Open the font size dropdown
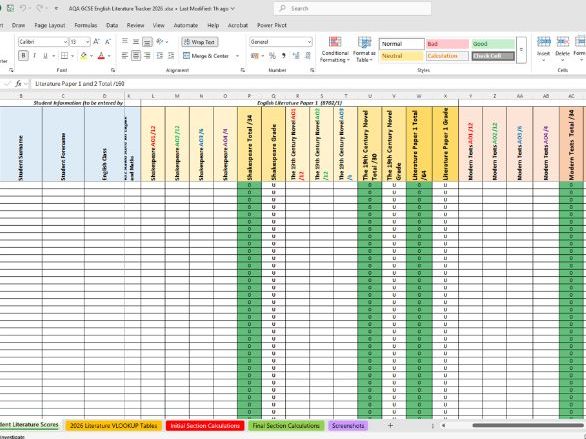 [x=87, y=42]
